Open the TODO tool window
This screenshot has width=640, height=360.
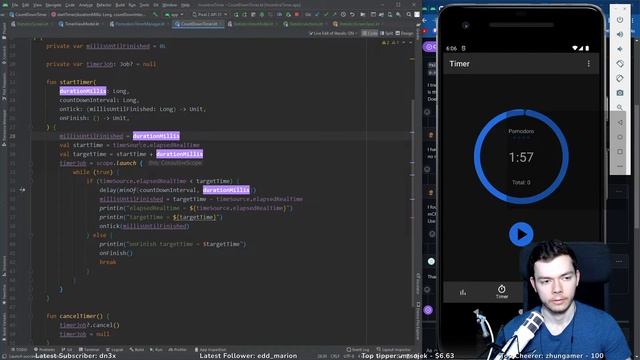pyautogui.click(x=19, y=349)
